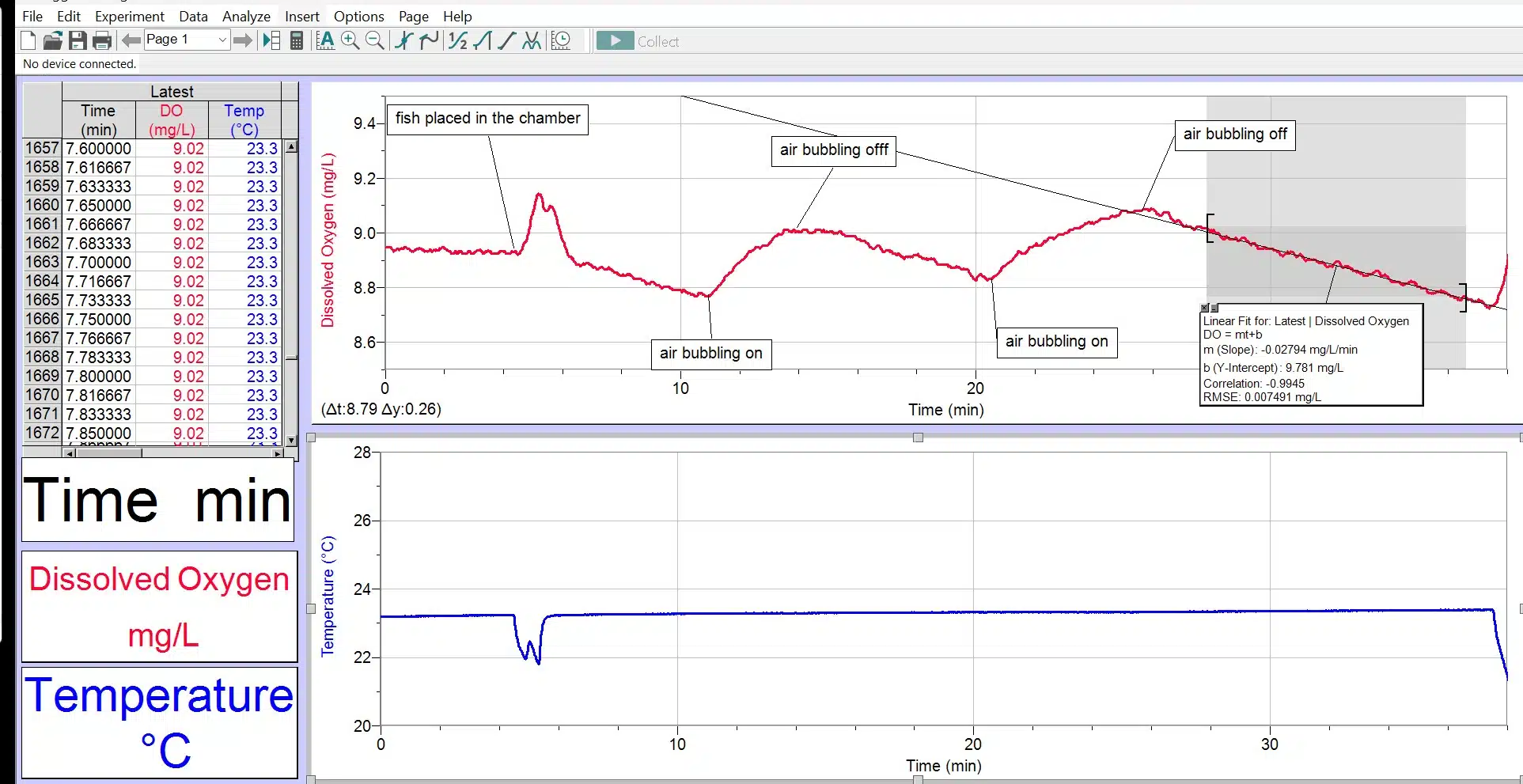Open the Calculator for a calculated column
Screen dimensions: 1523x784
[297, 40]
